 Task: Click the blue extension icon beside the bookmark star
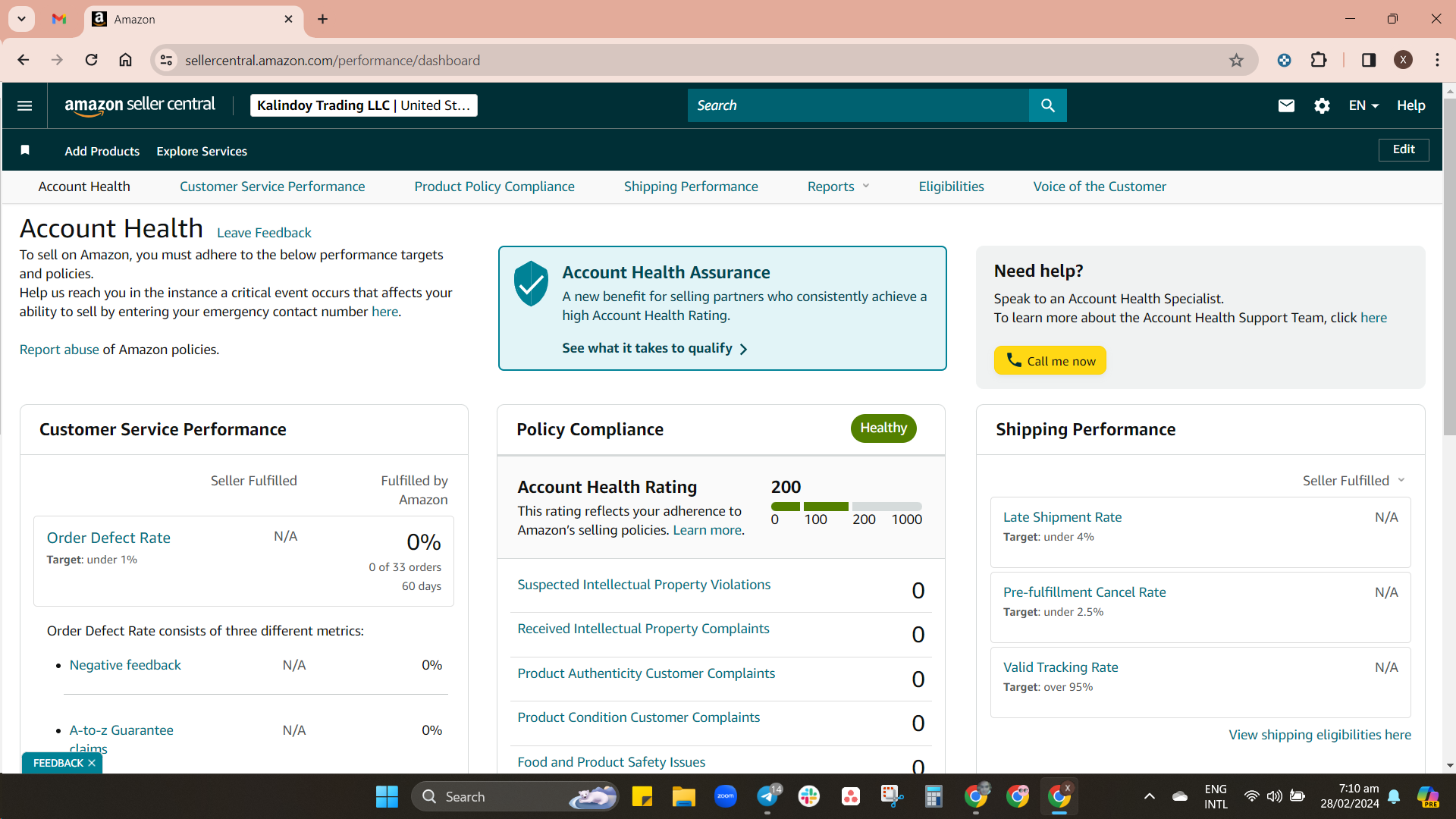click(1284, 60)
